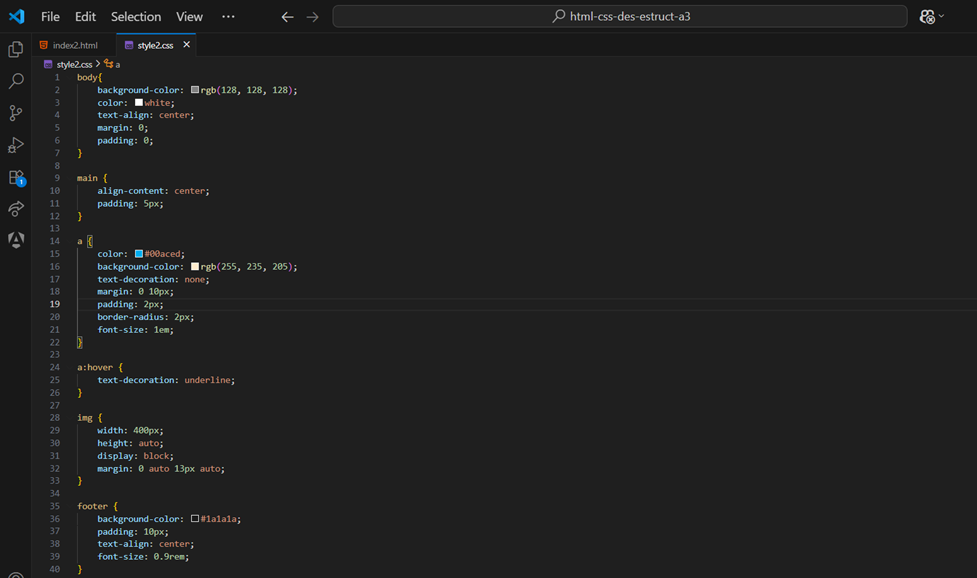Switch to the index2.html tab
The image size is (977, 578).
pos(74,45)
